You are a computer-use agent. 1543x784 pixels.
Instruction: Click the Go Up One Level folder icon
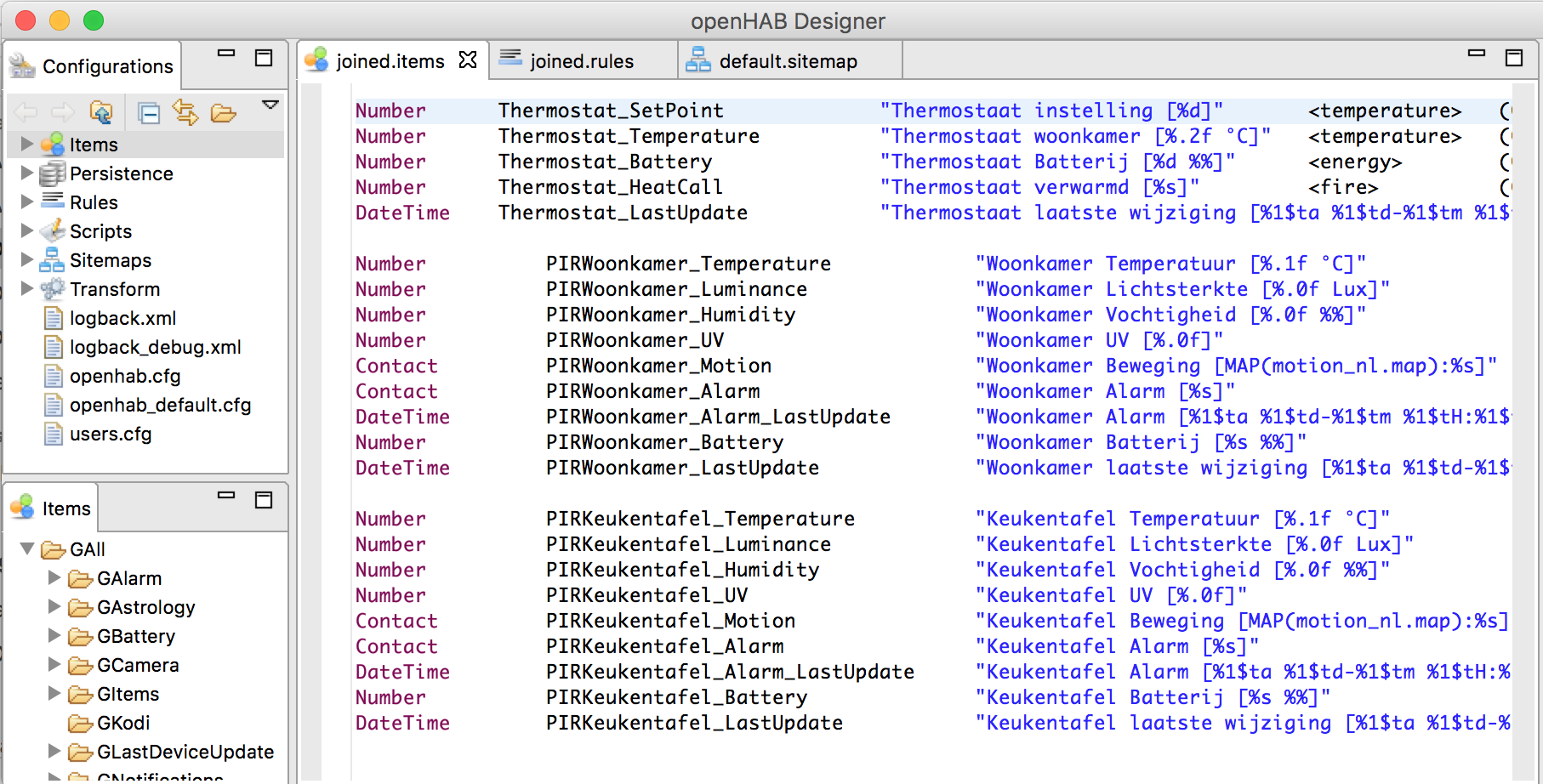click(x=101, y=112)
